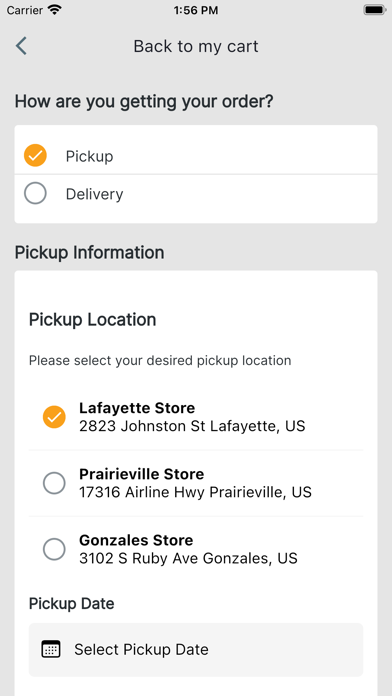Screen dimensions: 392x696
Task: Choose the Gonzales Store radio button
Action: click(x=54, y=549)
